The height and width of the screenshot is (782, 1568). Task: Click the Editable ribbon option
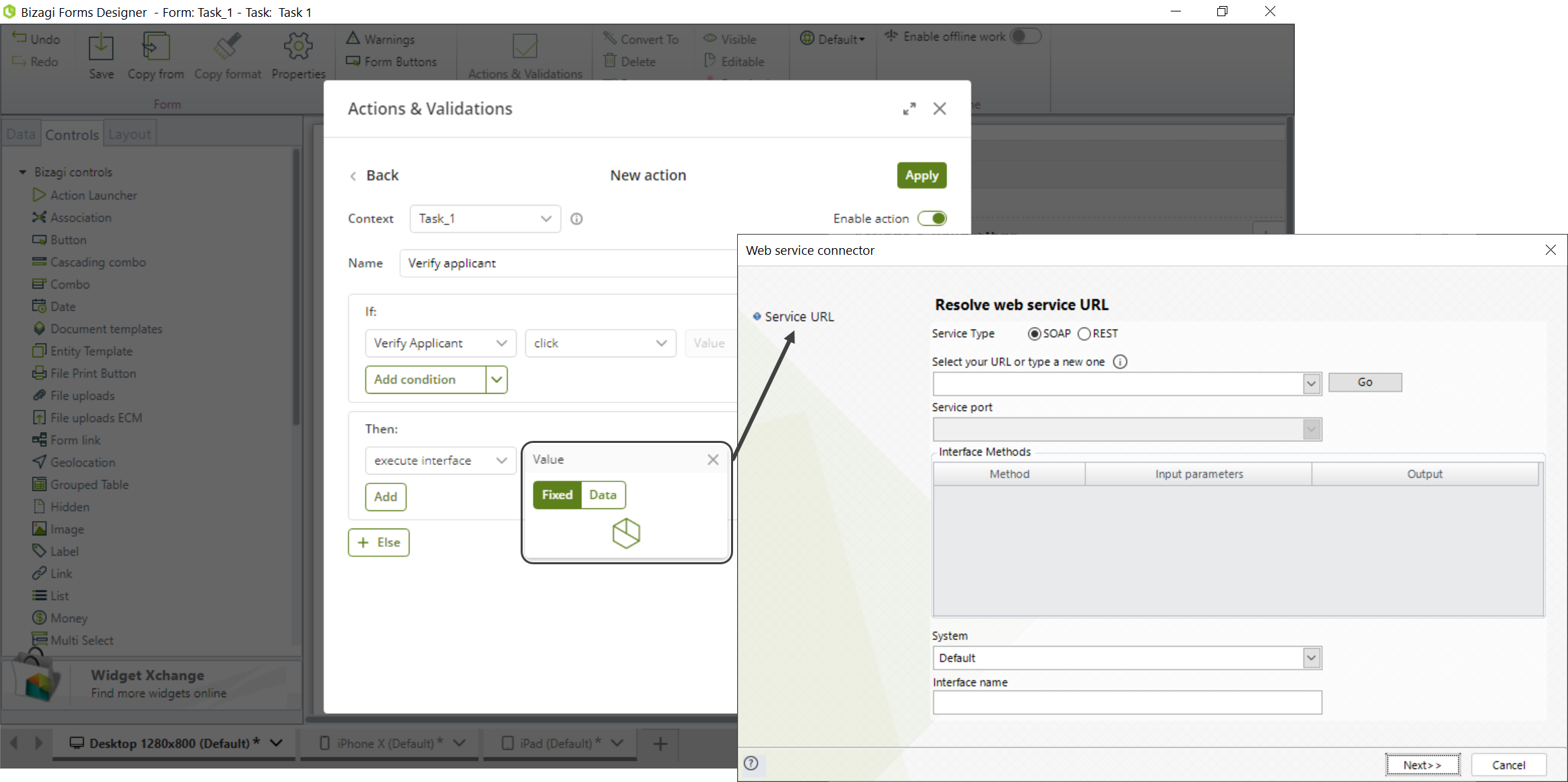[x=734, y=61]
